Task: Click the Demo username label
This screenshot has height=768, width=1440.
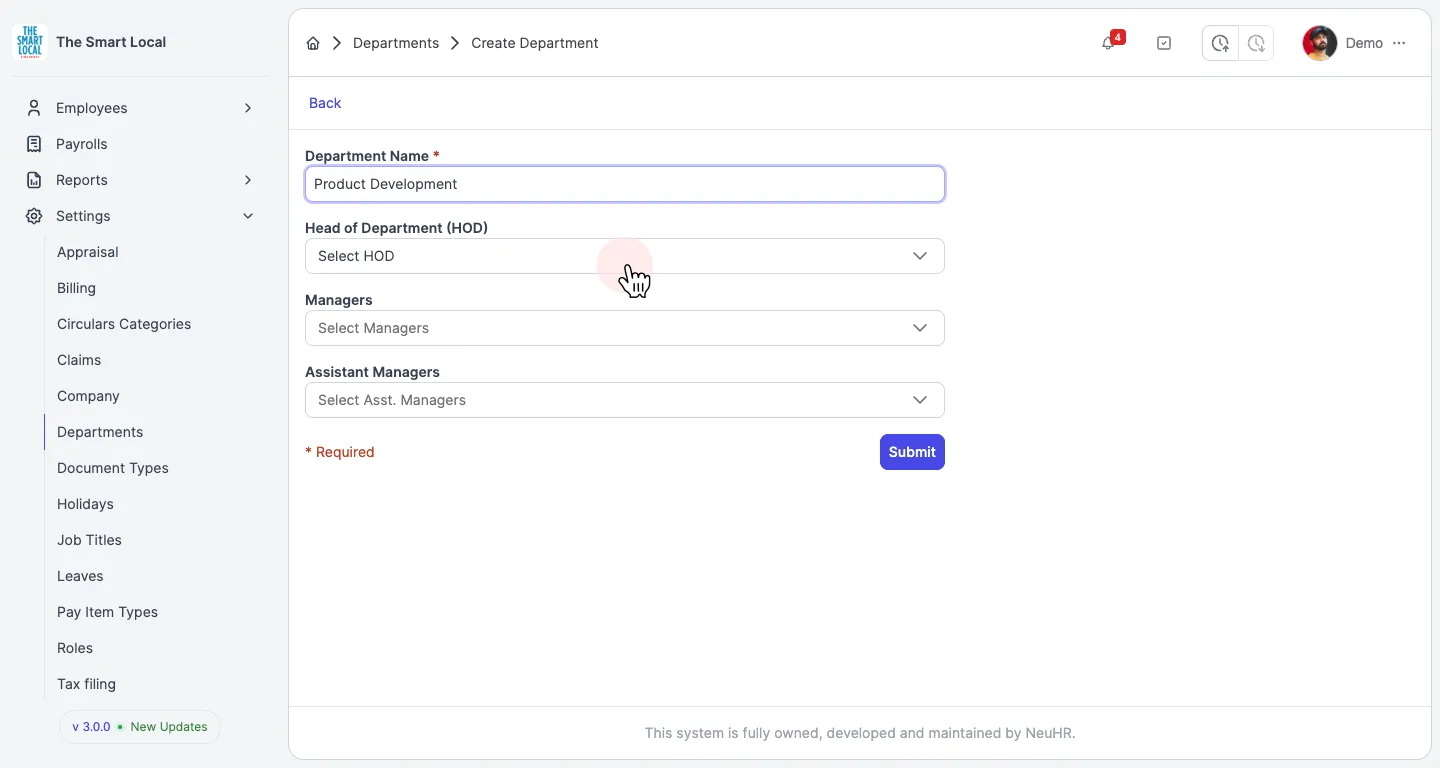Action: click(1364, 43)
